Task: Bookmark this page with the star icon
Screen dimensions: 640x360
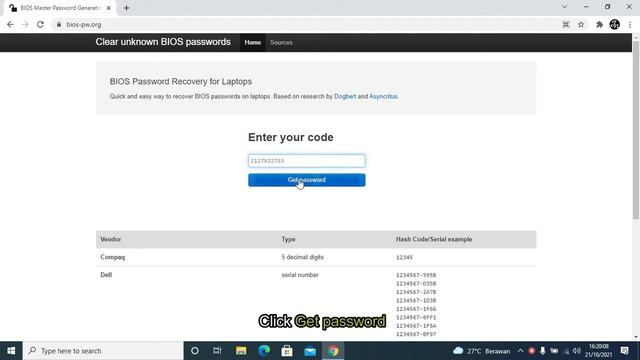Action: pos(581,24)
